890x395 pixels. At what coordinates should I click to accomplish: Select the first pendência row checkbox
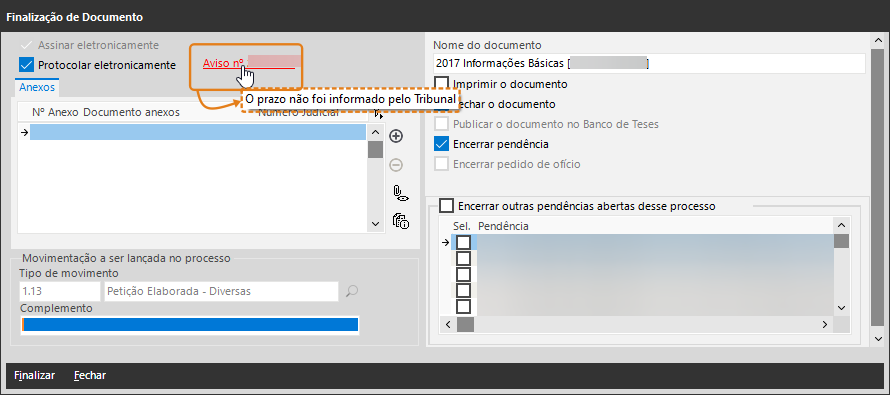click(464, 242)
